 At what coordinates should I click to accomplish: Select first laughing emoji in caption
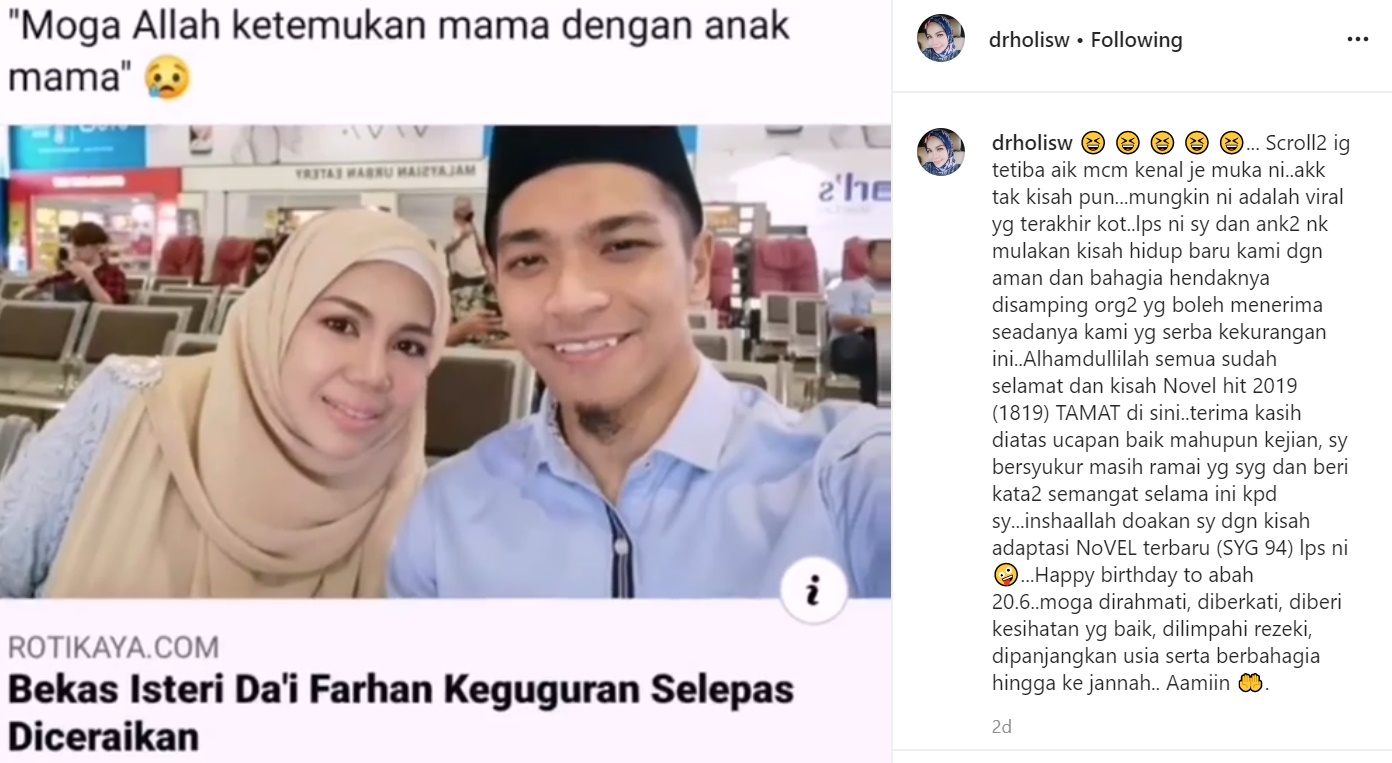1093,143
